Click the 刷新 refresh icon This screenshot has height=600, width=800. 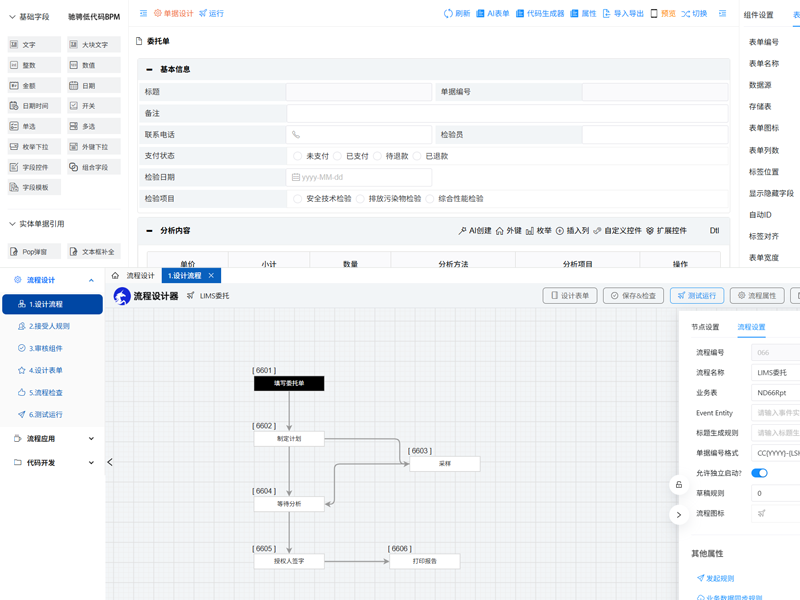pyautogui.click(x=456, y=13)
